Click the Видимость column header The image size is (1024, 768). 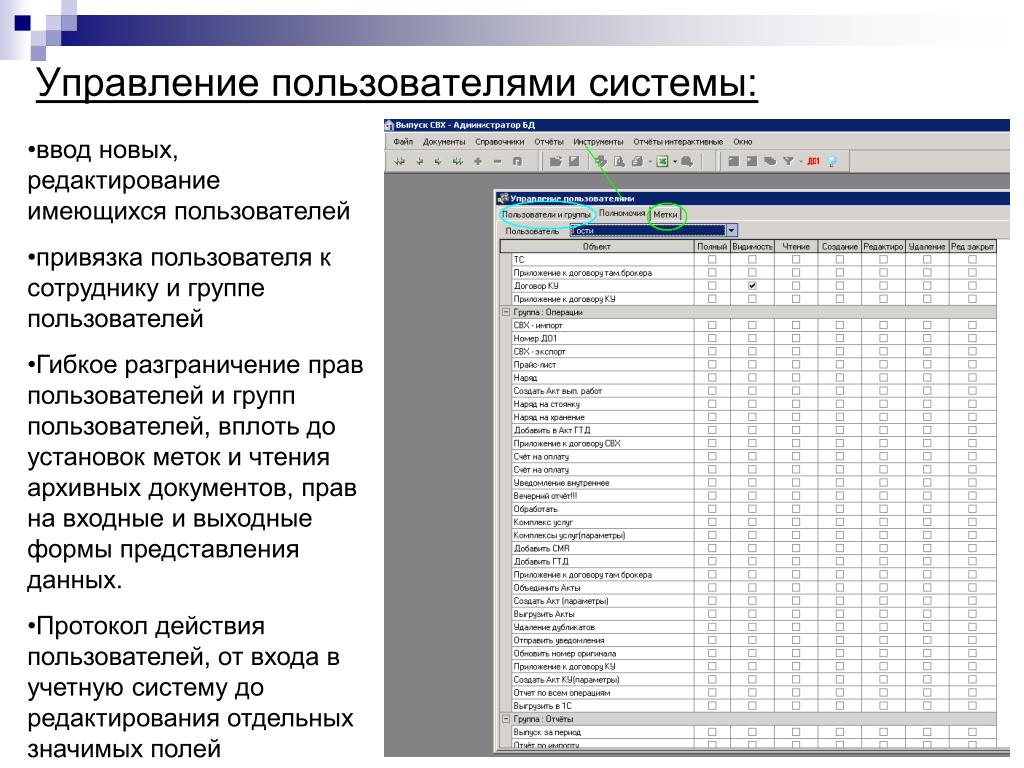(752, 246)
